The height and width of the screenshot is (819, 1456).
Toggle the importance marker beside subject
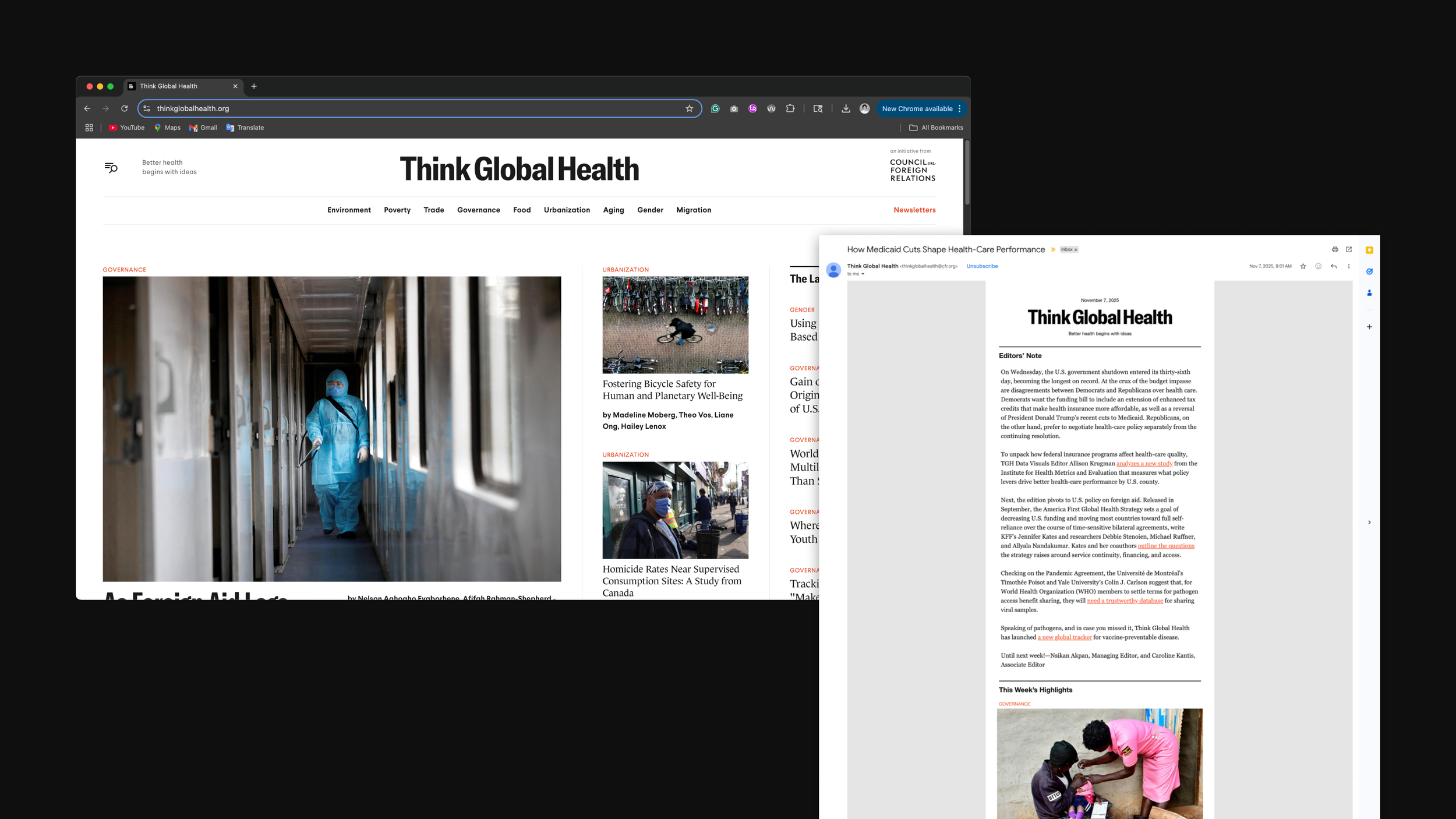coord(1053,249)
